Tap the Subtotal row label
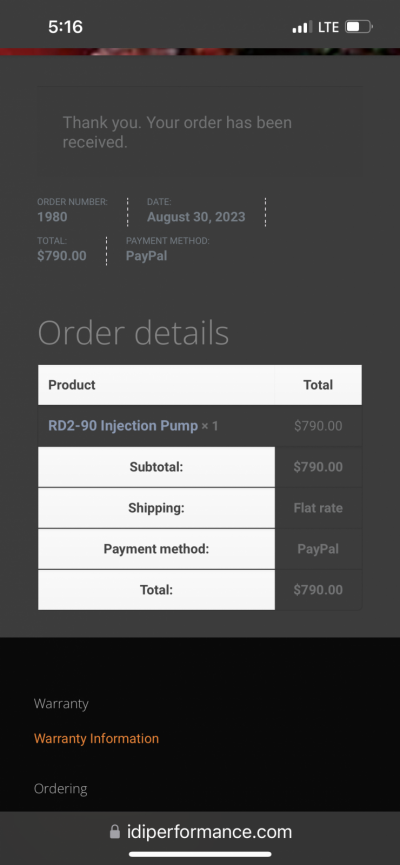400x865 pixels. (156, 467)
